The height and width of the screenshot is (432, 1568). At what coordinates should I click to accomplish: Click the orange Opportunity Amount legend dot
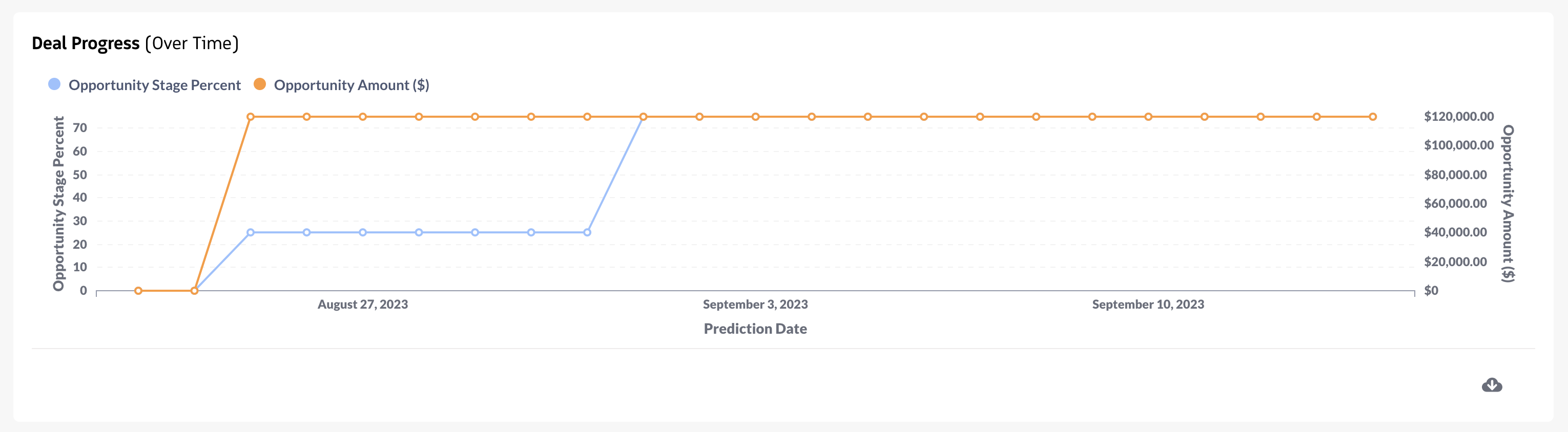click(x=260, y=84)
